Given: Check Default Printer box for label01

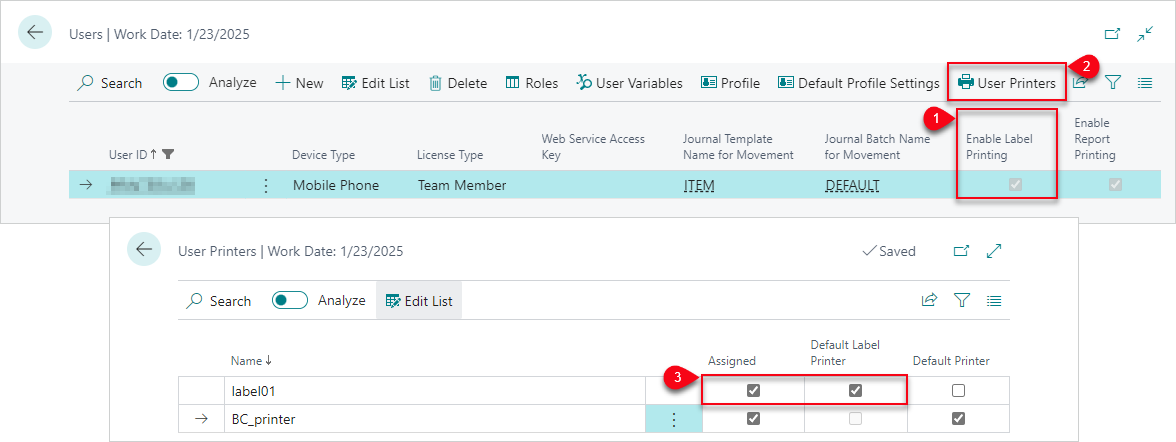Looking at the screenshot, I should click(x=959, y=390).
